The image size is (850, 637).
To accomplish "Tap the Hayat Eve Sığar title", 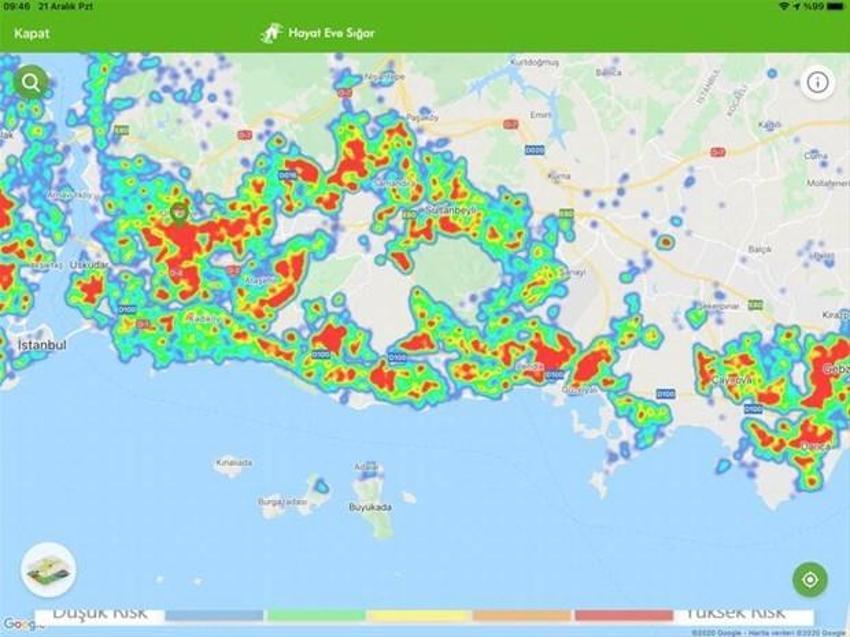I will [331, 33].
